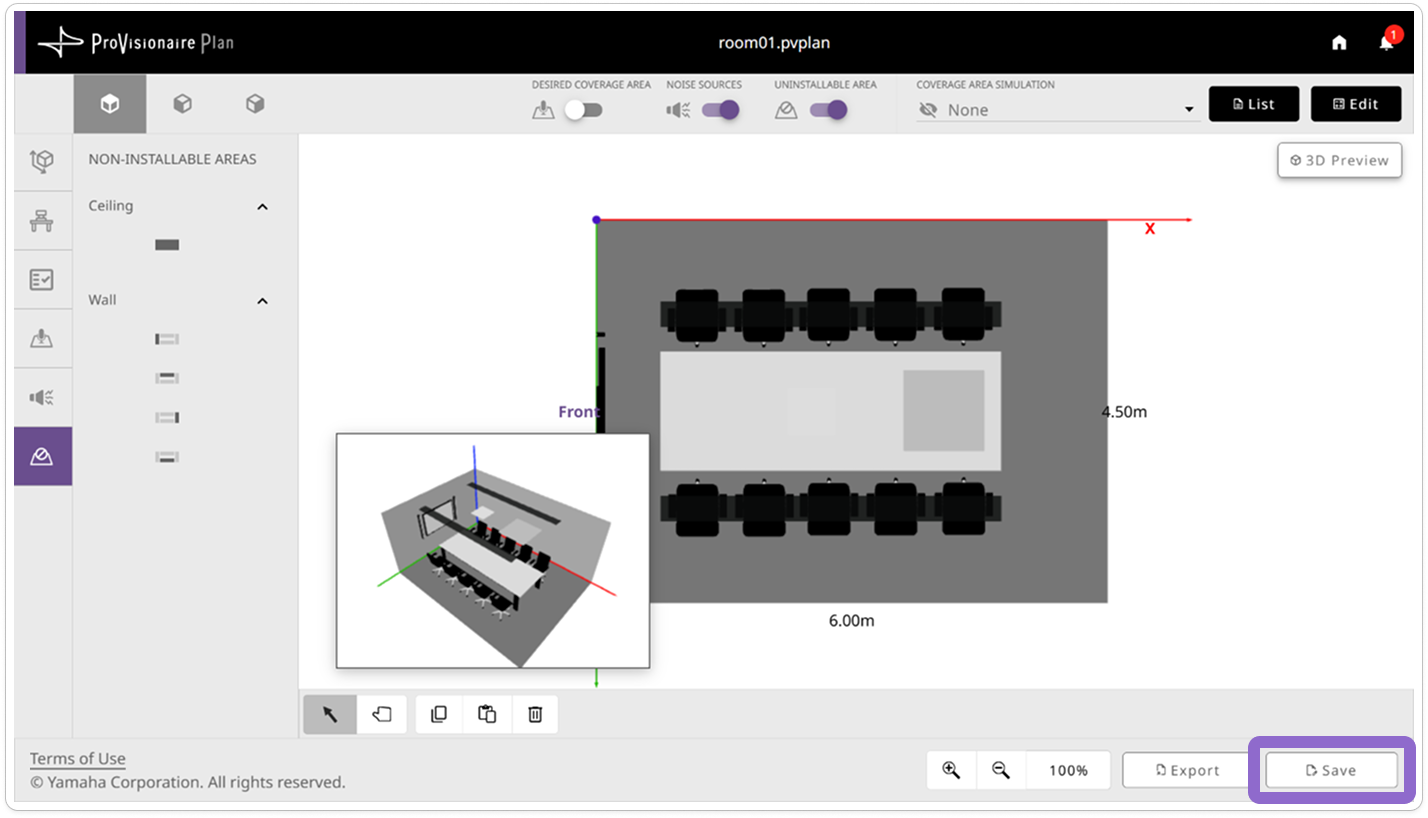This screenshot has height=818, width=1428.
Task: Open the home screen via house icon
Action: point(1339,42)
